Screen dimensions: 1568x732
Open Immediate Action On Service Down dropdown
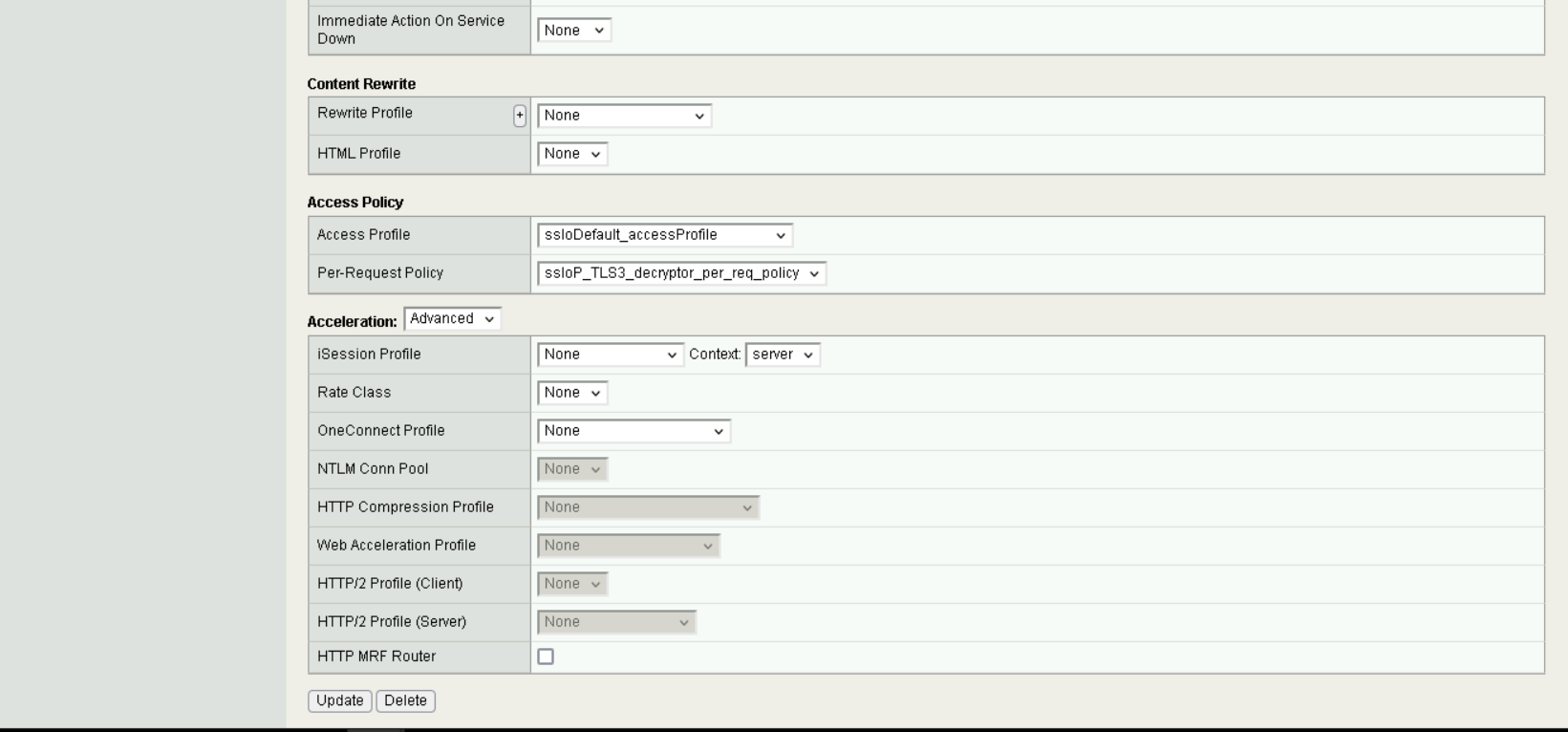(x=573, y=31)
